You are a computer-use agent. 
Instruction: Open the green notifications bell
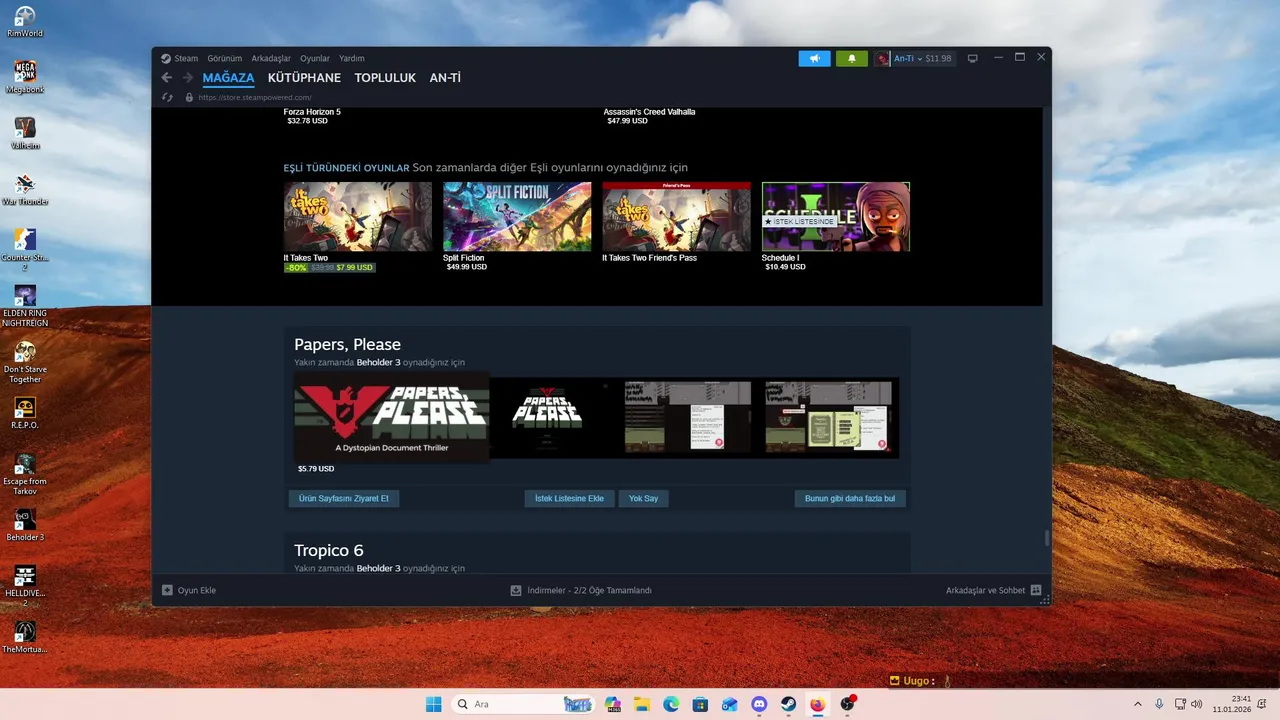coord(851,58)
